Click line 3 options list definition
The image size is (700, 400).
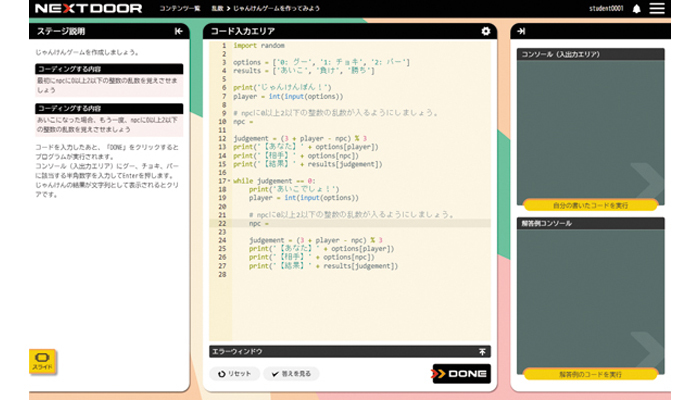[x=321, y=62]
